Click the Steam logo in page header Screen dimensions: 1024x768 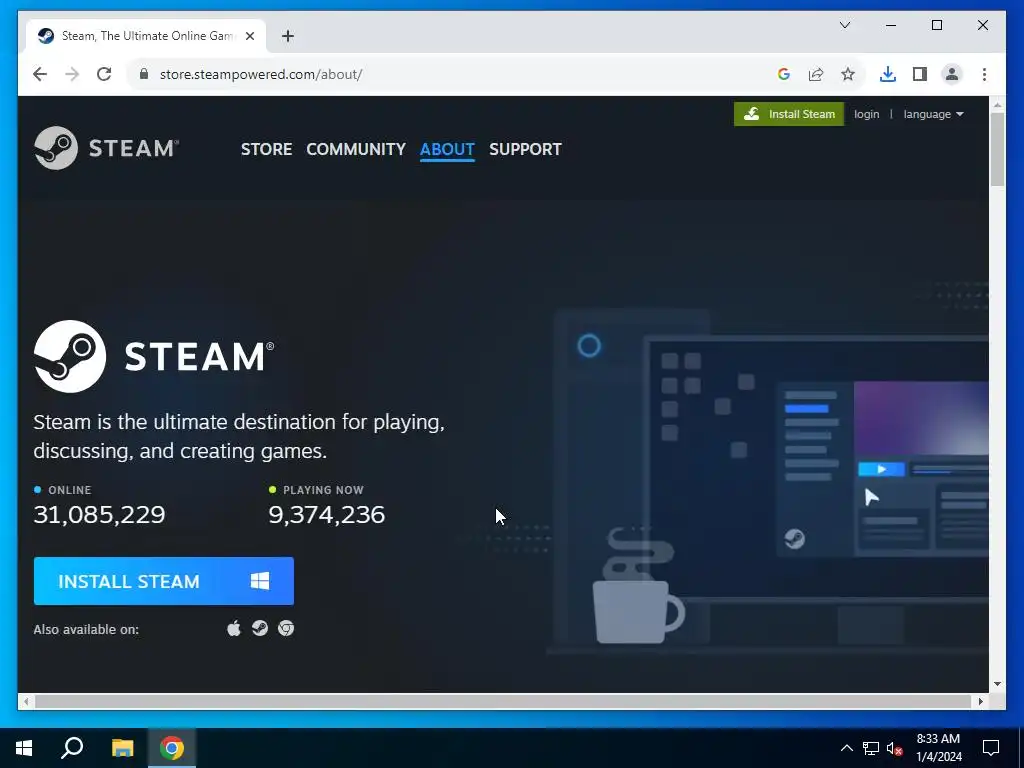click(x=106, y=148)
